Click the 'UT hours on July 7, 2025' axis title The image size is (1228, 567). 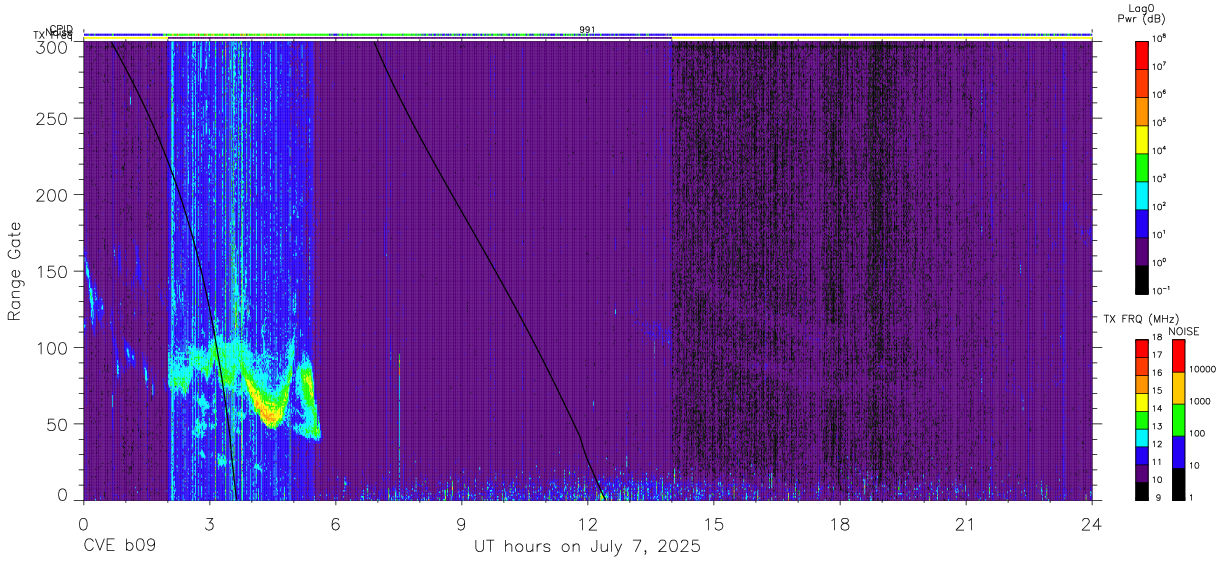587,547
